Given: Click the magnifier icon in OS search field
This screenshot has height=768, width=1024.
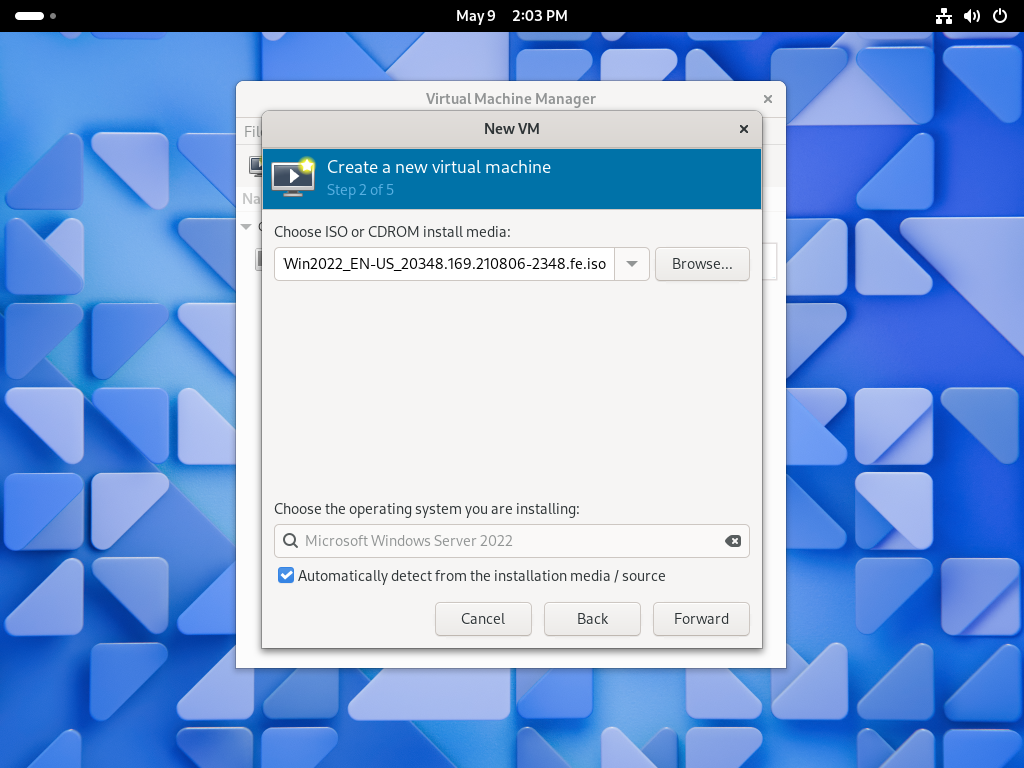Looking at the screenshot, I should click(x=290, y=541).
